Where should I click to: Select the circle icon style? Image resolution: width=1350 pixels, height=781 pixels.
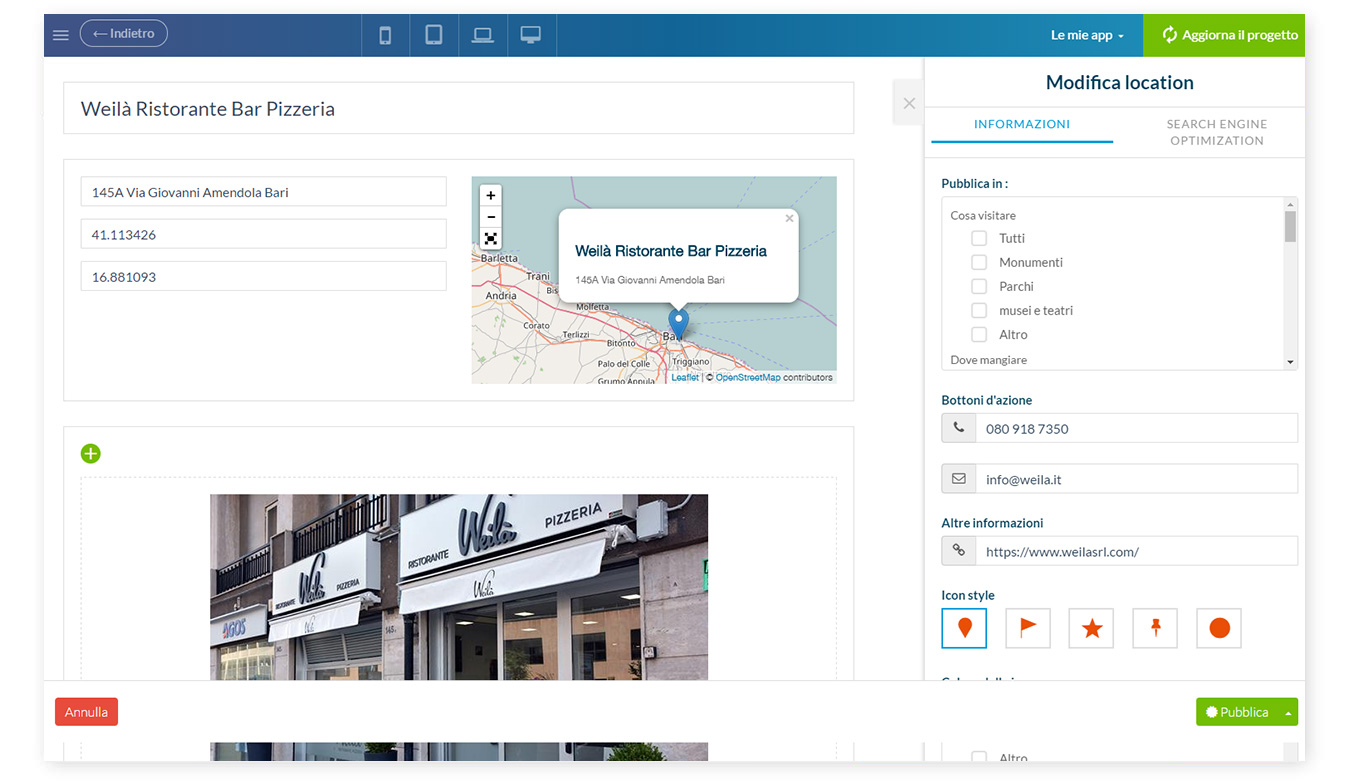click(1219, 628)
